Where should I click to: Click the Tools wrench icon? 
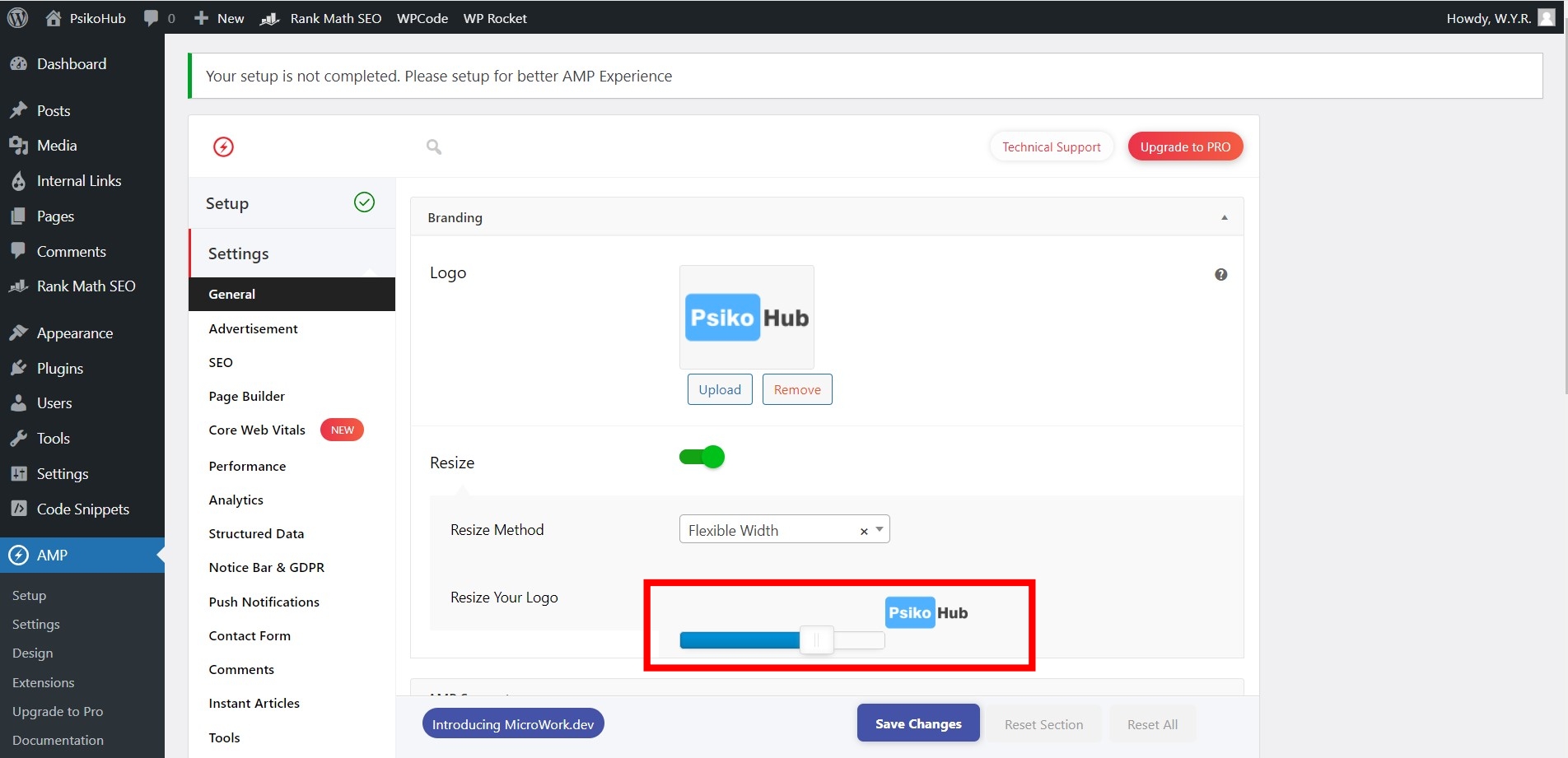tap(18, 439)
